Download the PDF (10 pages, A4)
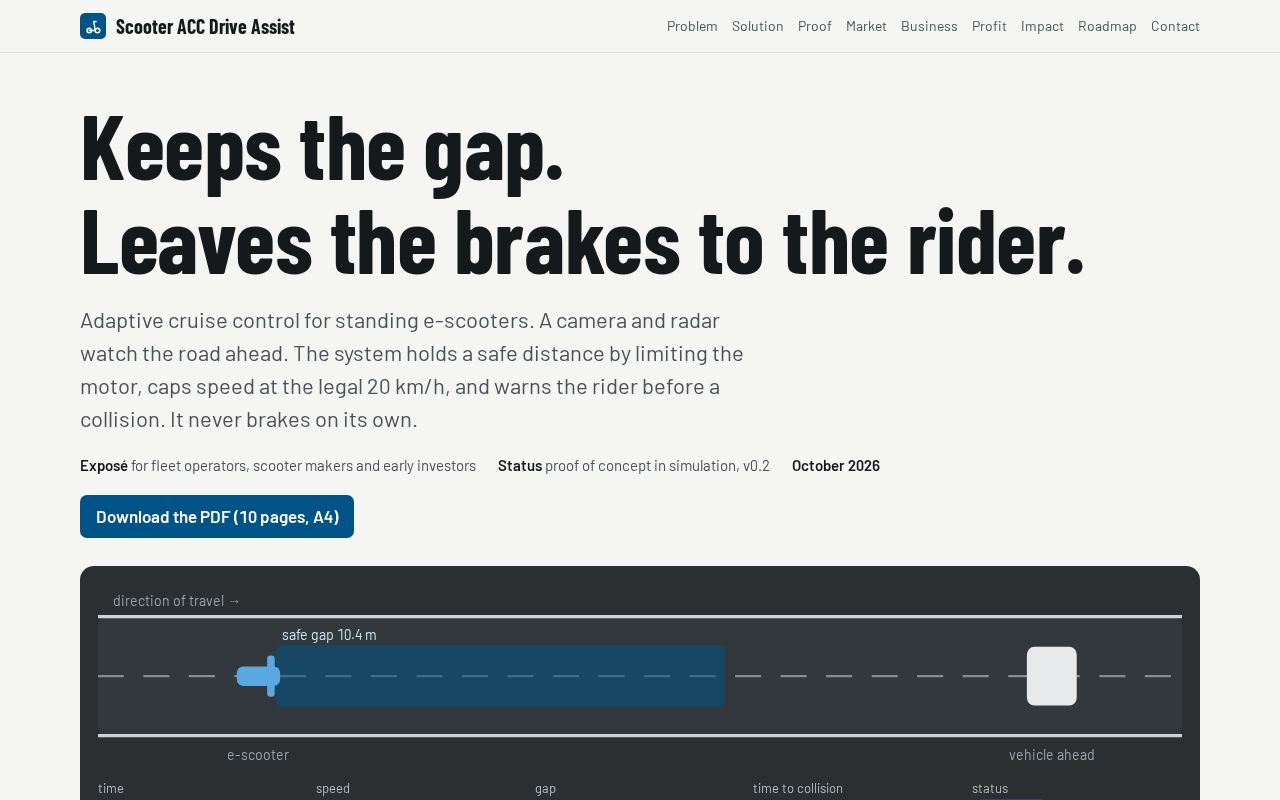Image resolution: width=1280 pixels, height=800 pixels. tap(217, 517)
